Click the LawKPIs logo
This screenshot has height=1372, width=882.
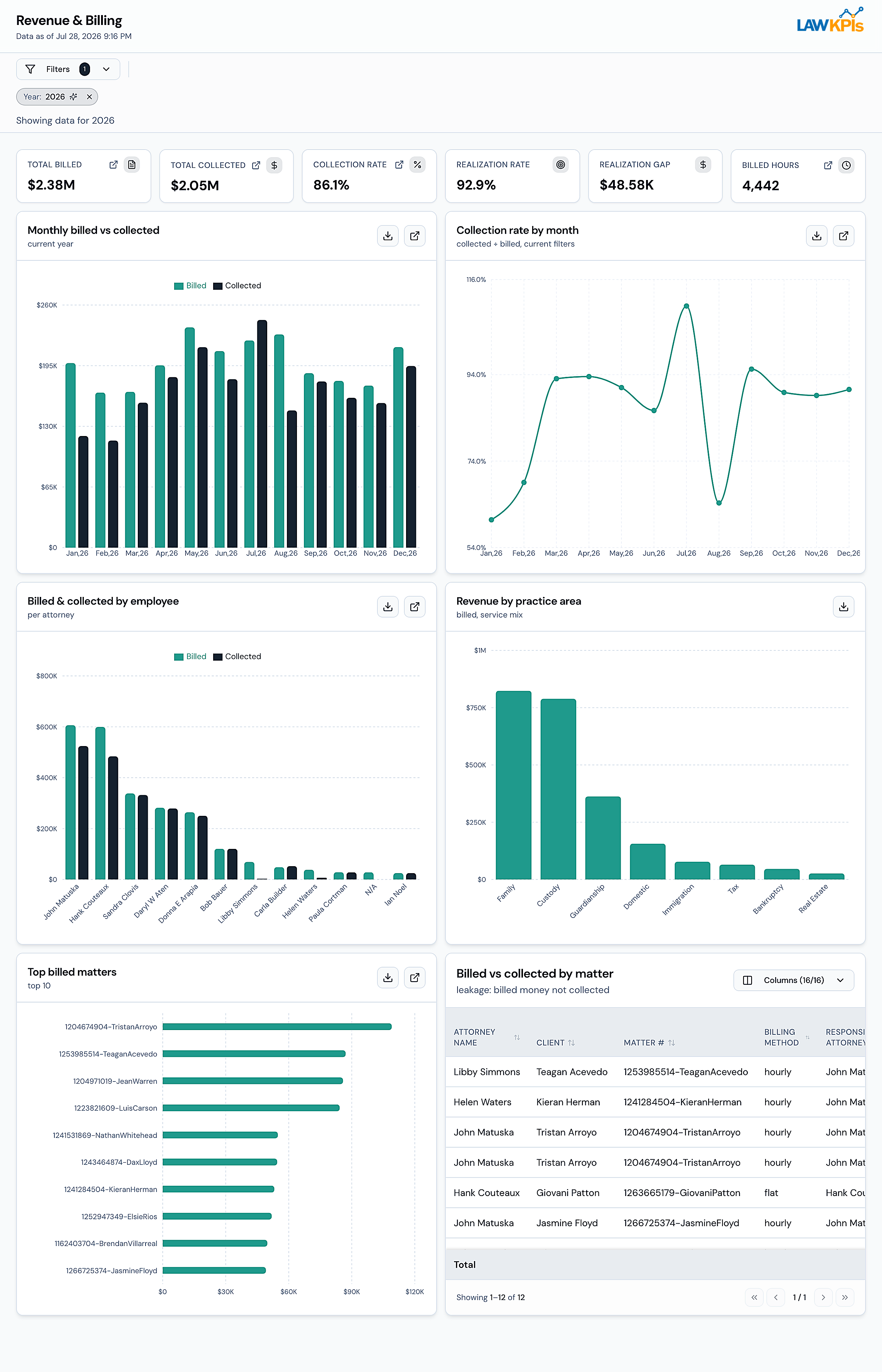pos(831,21)
